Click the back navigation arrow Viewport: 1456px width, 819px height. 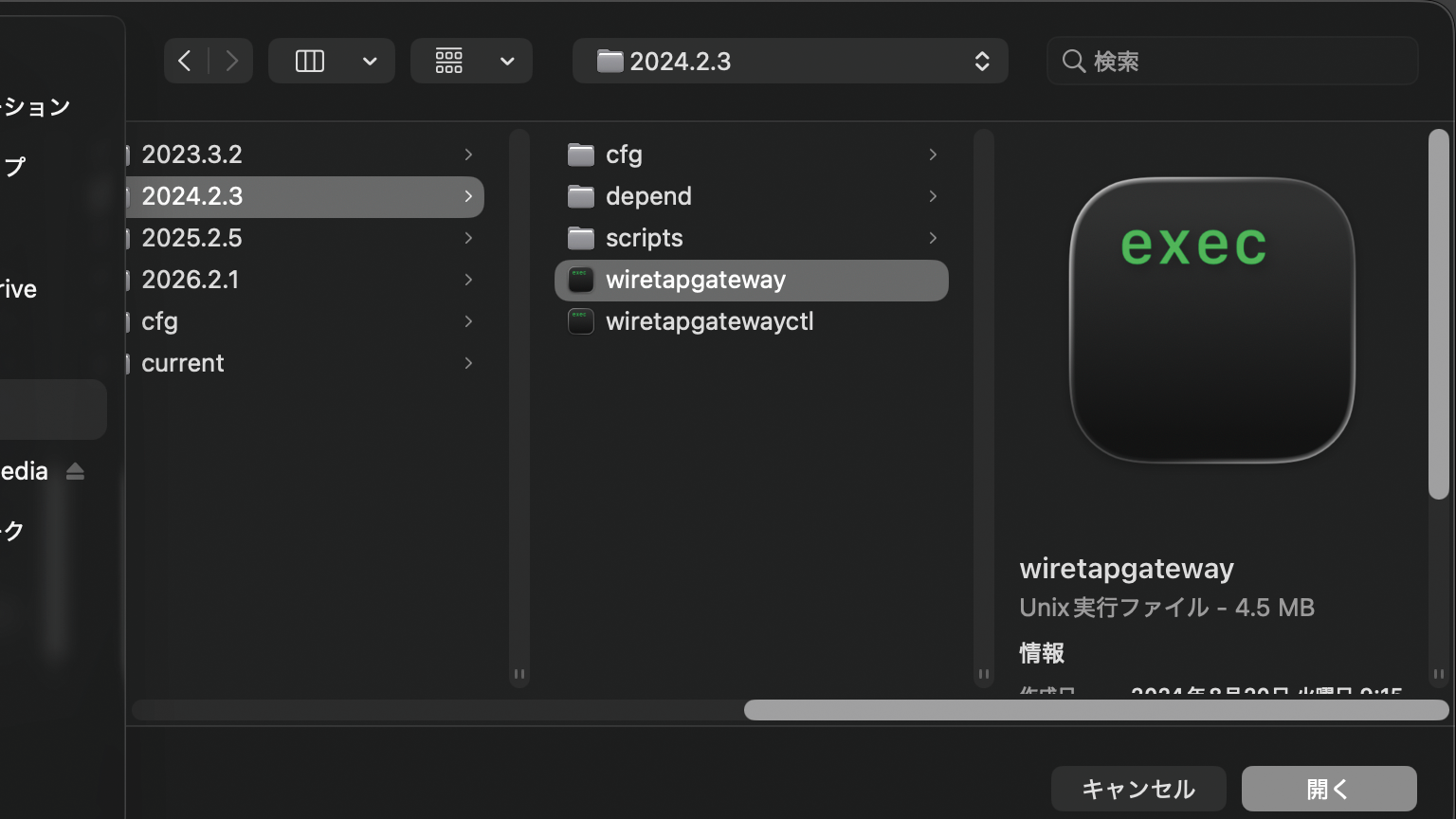coord(186,62)
